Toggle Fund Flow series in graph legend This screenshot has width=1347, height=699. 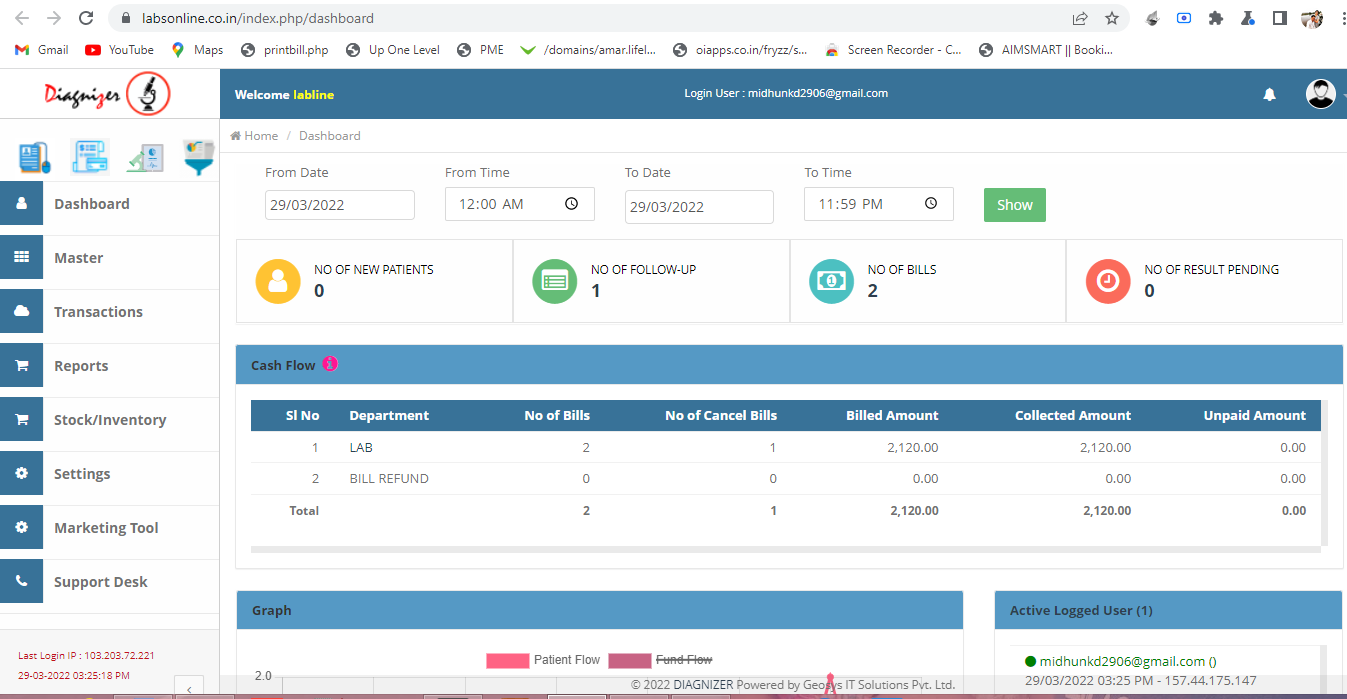click(x=660, y=660)
